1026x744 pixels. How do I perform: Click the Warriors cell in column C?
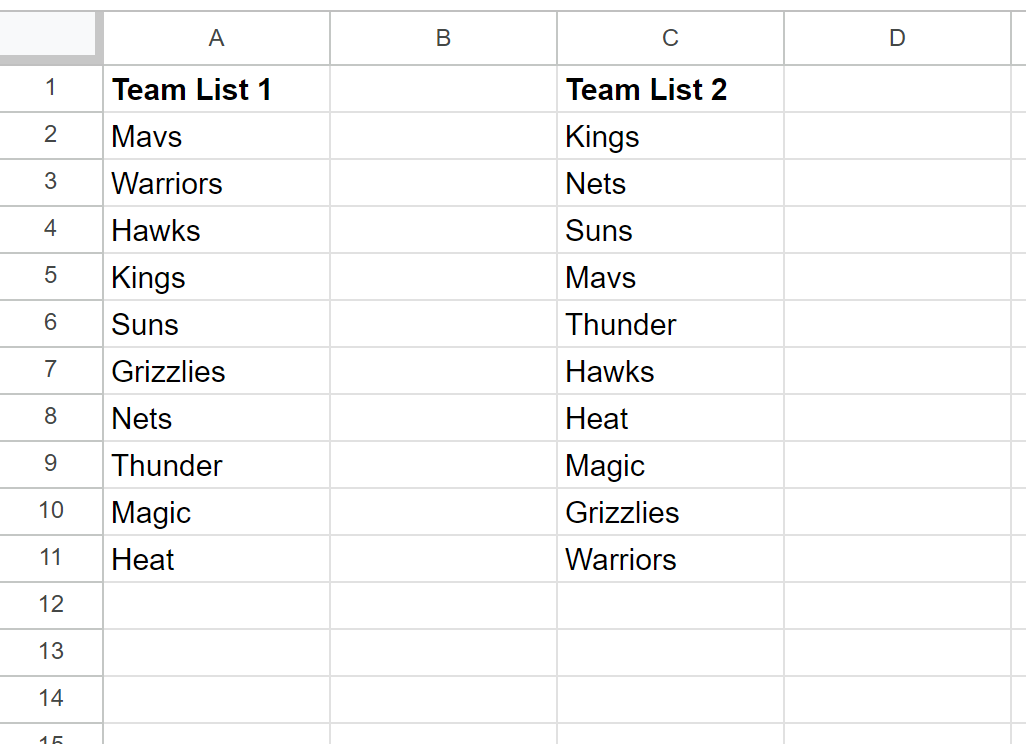[671, 559]
